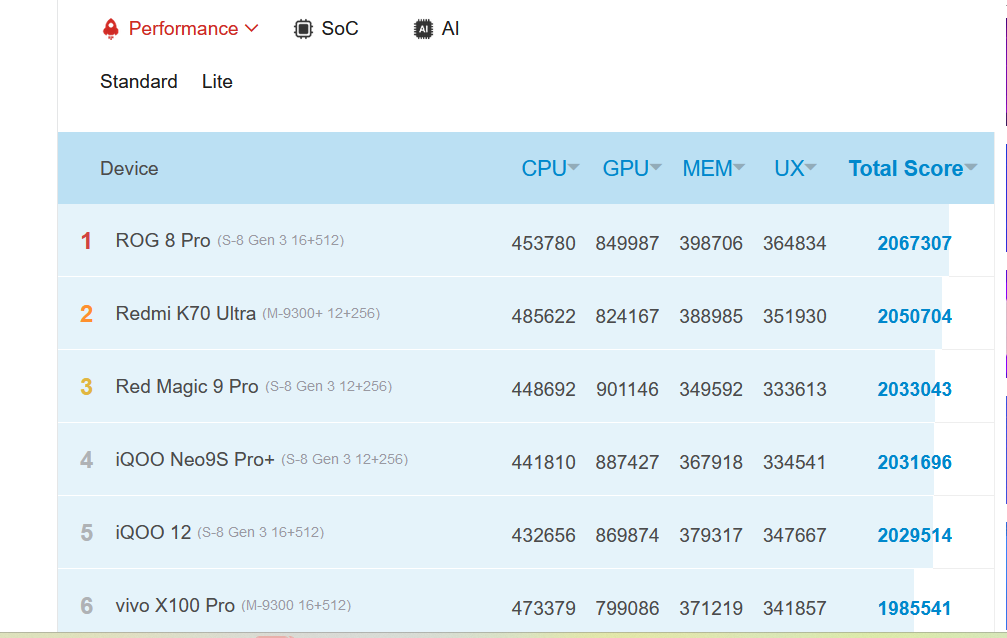Open Red Magic 9 Pro device entry
The height and width of the screenshot is (638, 1007).
pos(187,386)
